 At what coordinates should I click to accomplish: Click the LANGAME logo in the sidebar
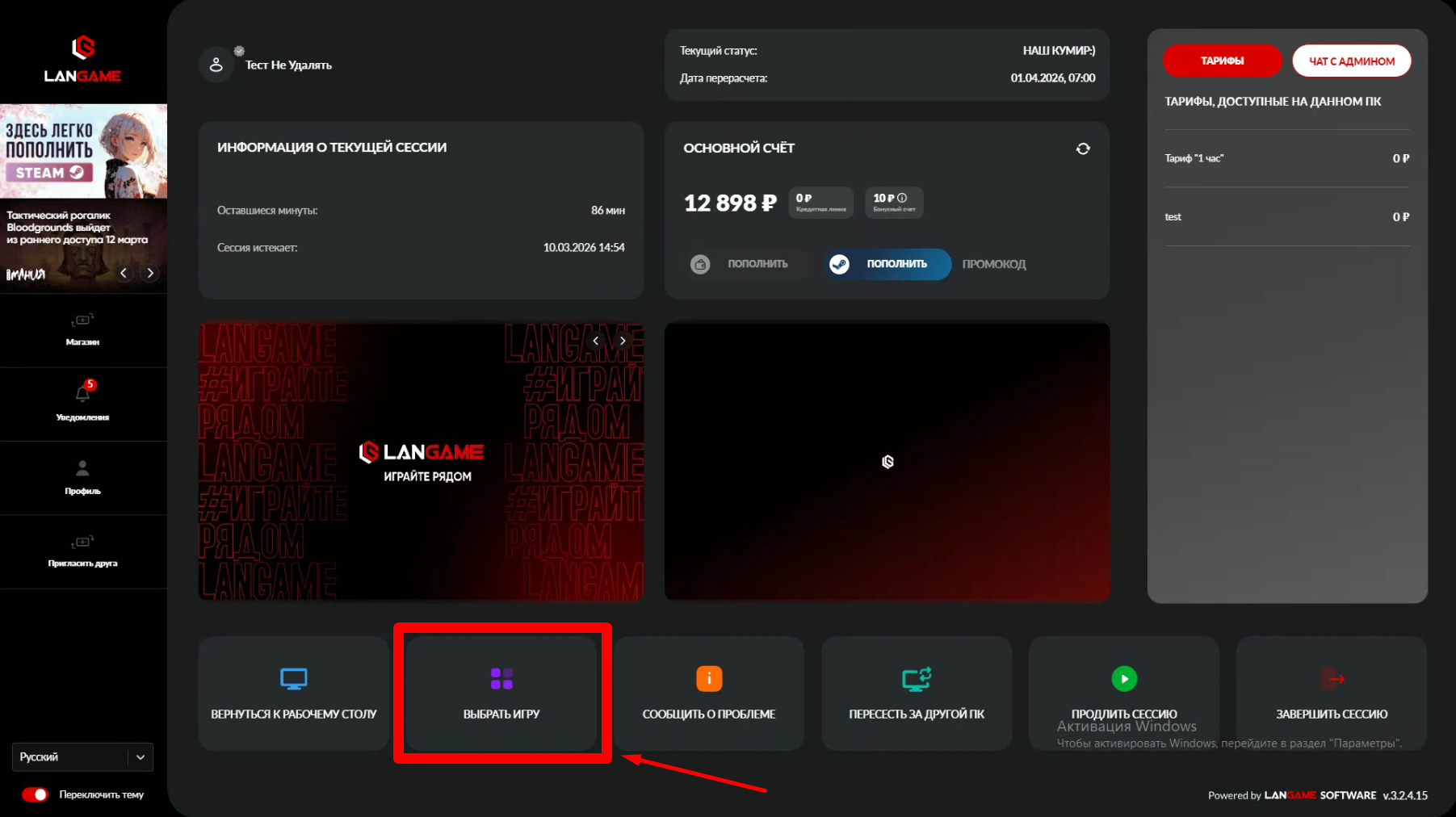82,59
